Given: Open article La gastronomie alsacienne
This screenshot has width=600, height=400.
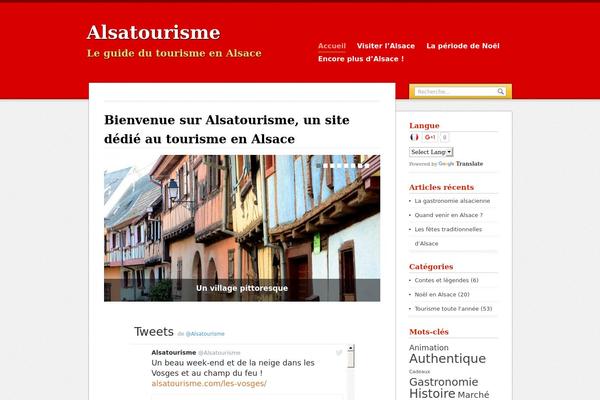Looking at the screenshot, I should pos(452,201).
